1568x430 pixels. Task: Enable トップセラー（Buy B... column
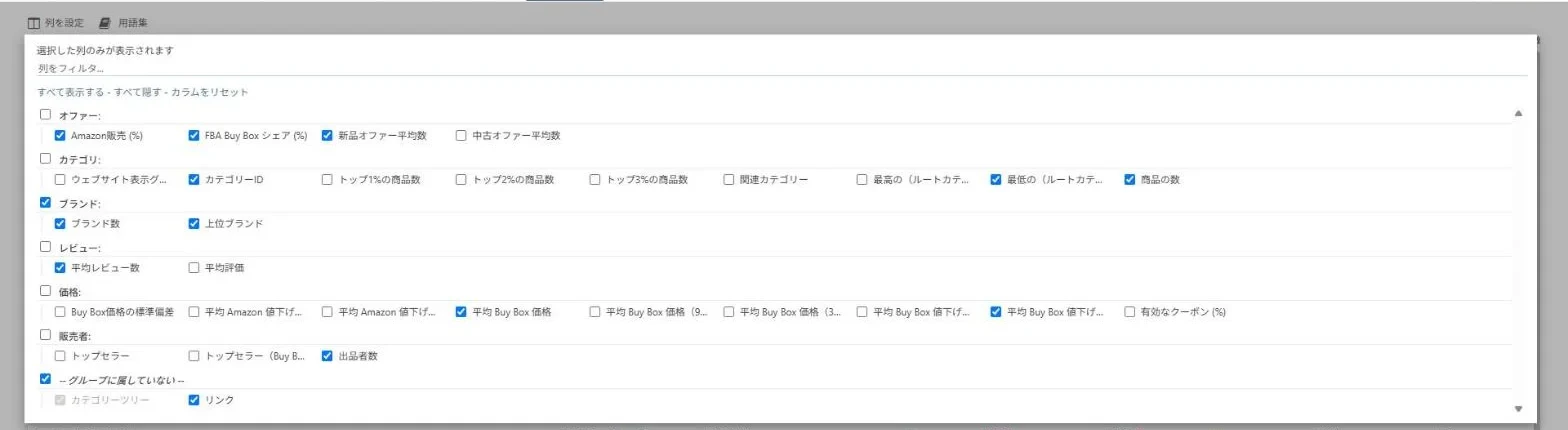point(194,355)
